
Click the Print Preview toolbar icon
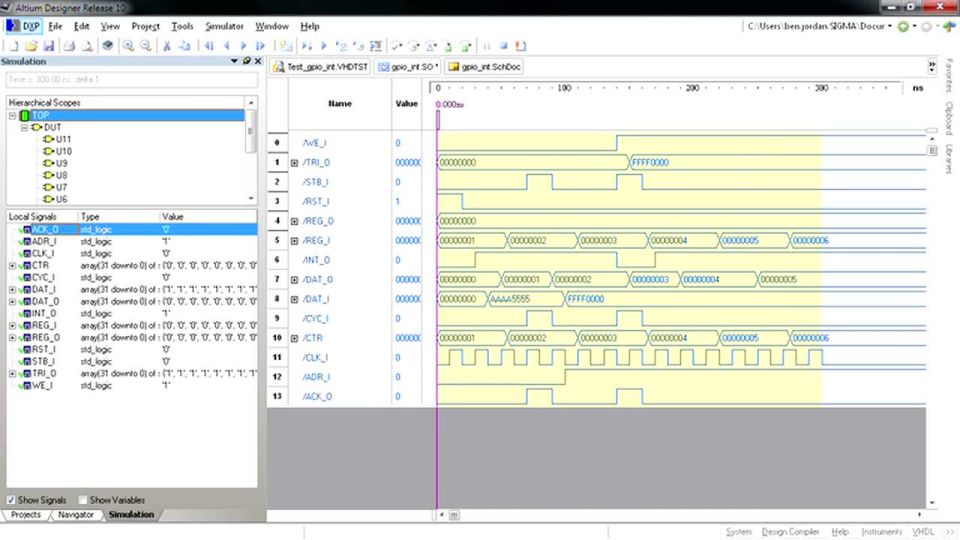point(87,46)
